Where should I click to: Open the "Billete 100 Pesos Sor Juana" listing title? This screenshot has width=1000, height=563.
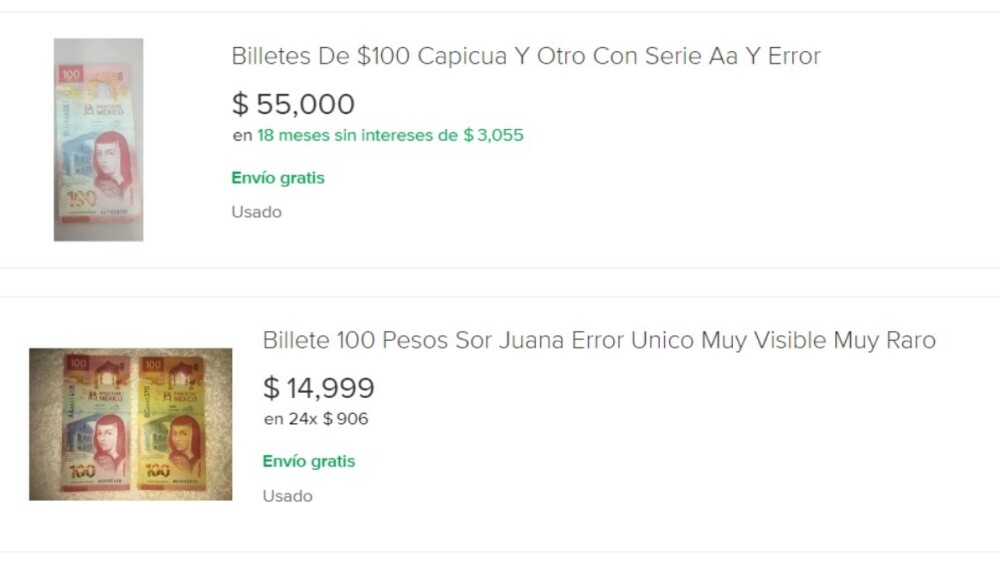tap(598, 340)
